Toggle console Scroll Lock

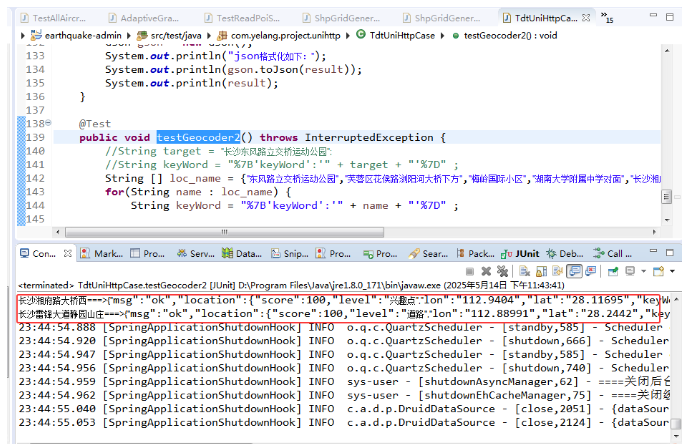[541, 271]
